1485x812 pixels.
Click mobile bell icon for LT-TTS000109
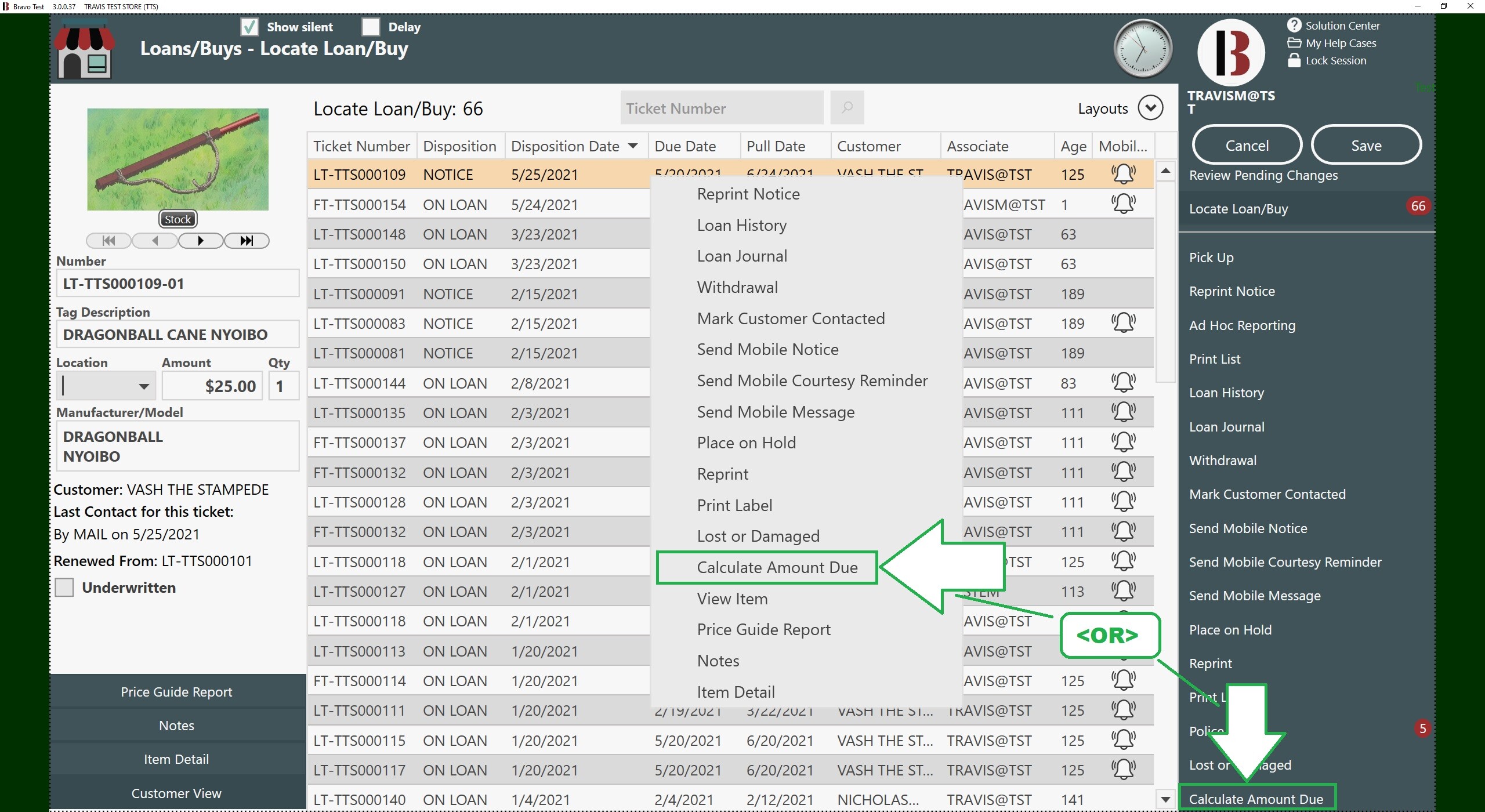coord(1124,174)
